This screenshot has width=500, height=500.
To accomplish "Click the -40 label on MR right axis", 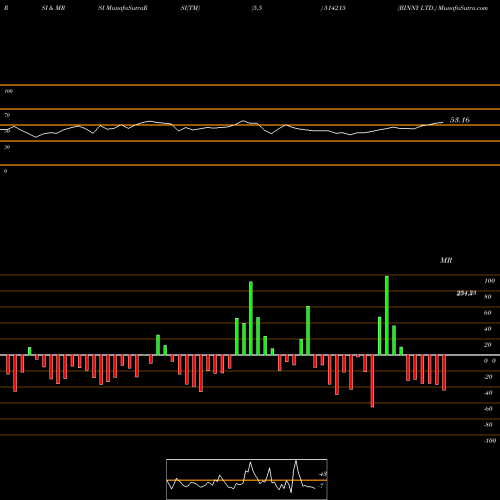I will tap(488, 393).
